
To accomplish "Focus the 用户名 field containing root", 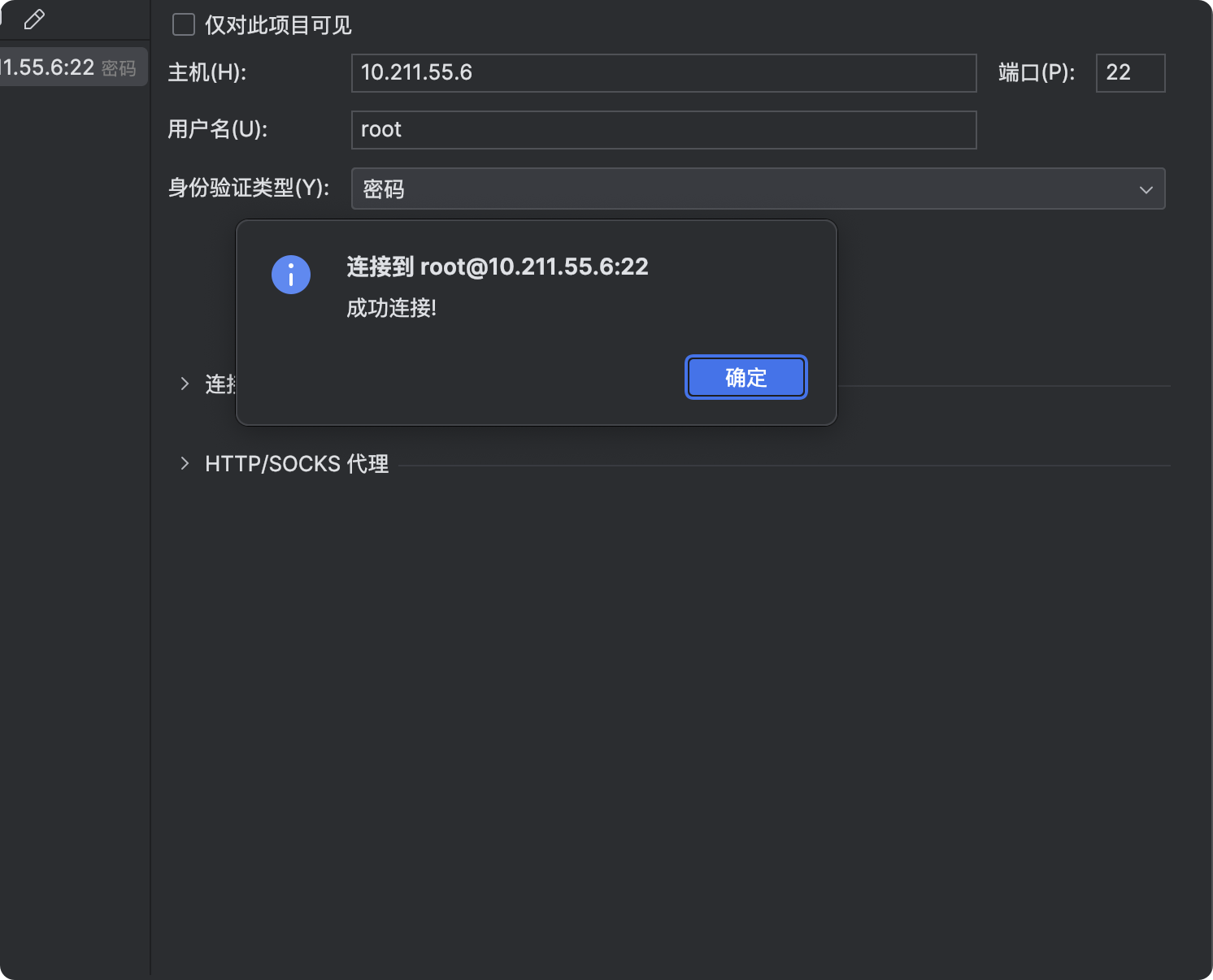I will click(x=663, y=130).
